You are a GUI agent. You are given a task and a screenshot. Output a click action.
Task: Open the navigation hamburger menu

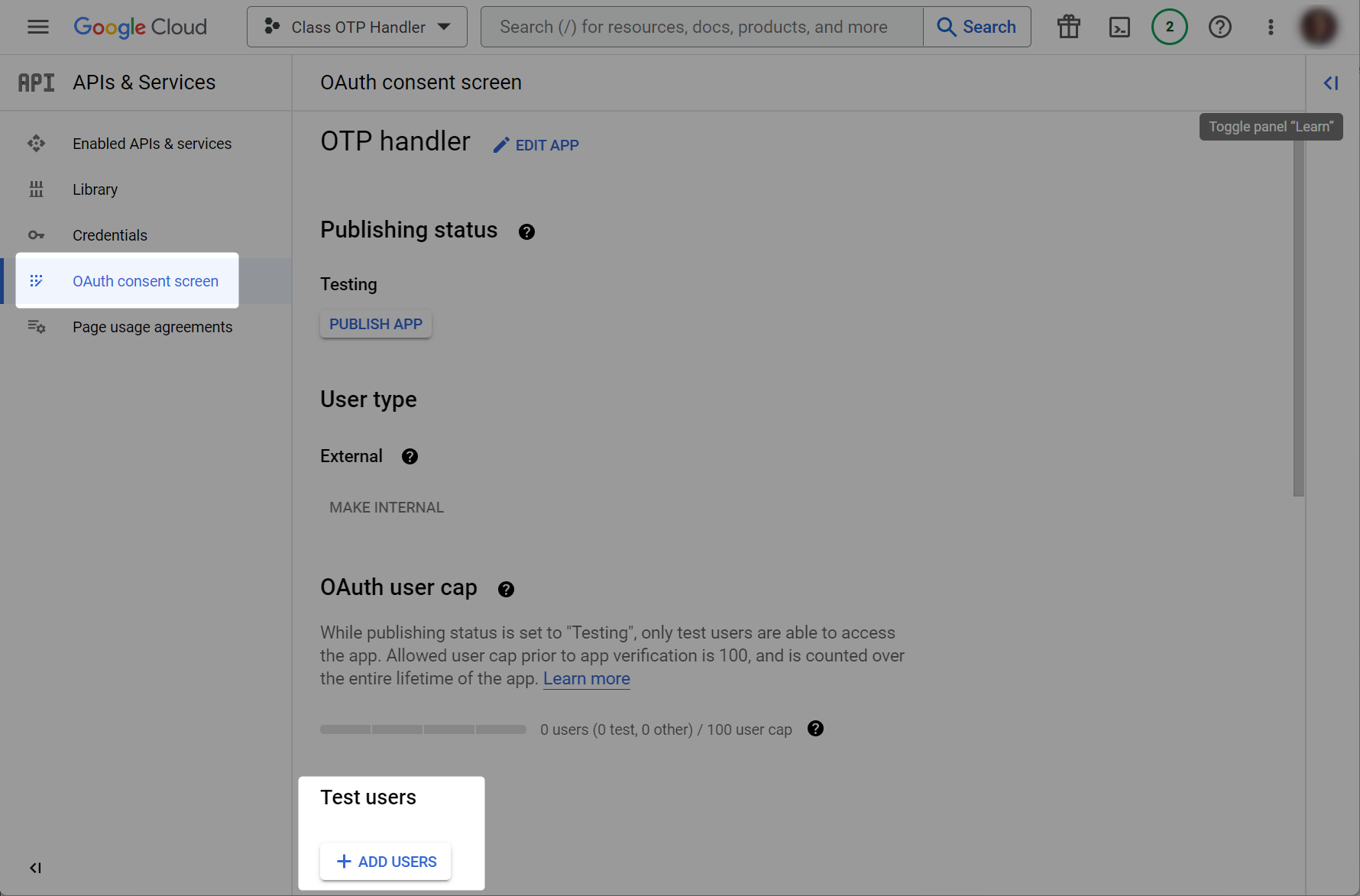pos(37,27)
